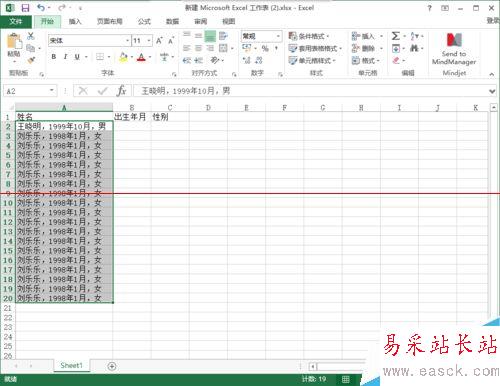This screenshot has width=500, height=386.
Task: Toggle Italic formatting
Action: pos(65,57)
